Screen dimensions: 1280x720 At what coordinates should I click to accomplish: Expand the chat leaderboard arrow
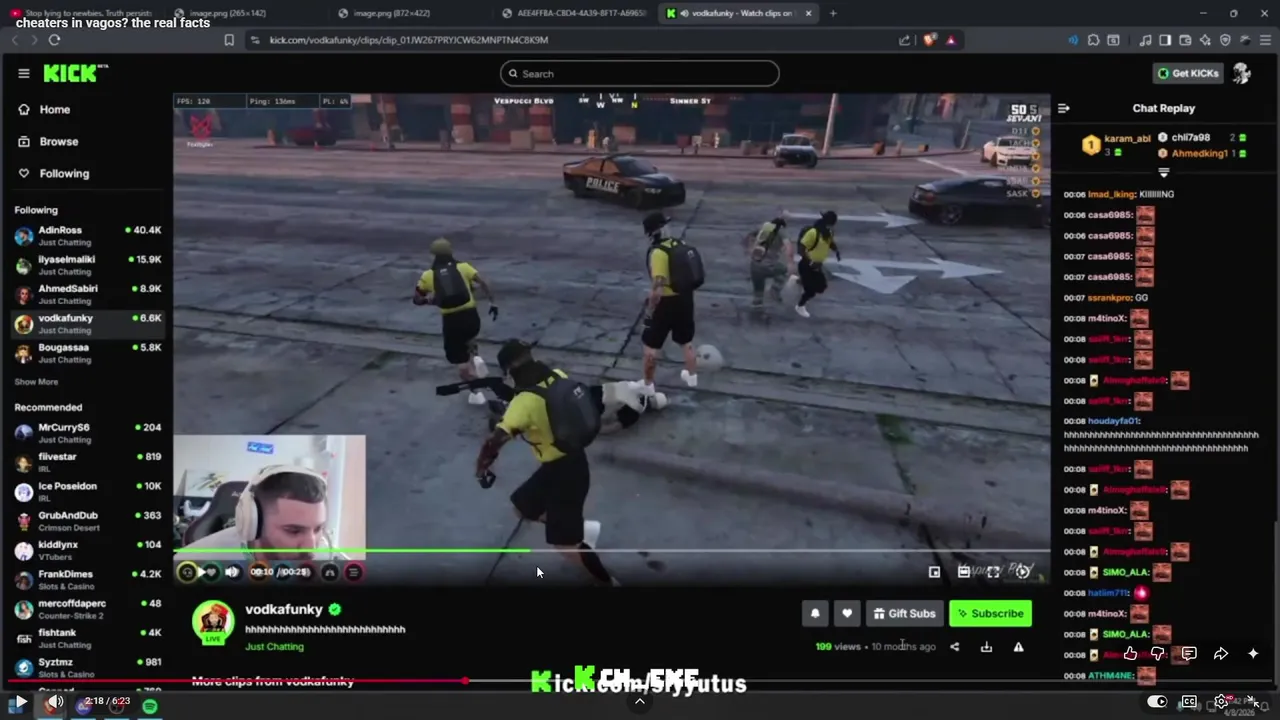click(1163, 172)
